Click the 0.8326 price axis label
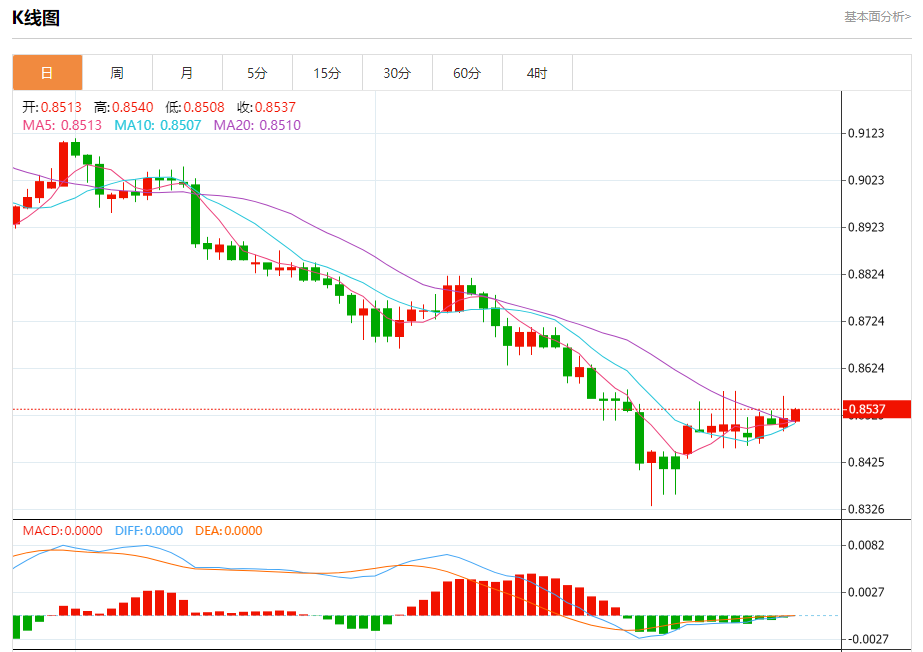 pos(866,509)
